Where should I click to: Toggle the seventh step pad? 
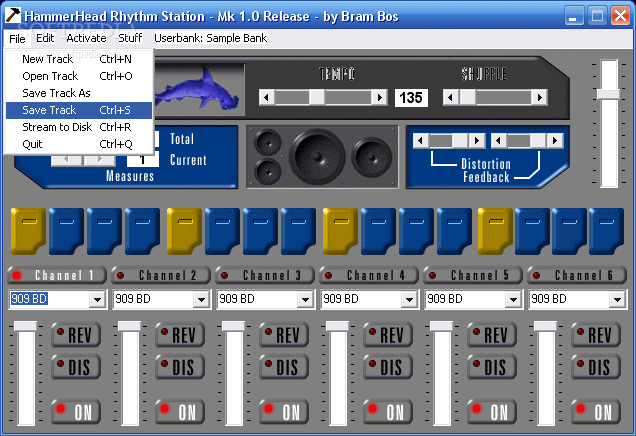pyautogui.click(x=260, y=231)
